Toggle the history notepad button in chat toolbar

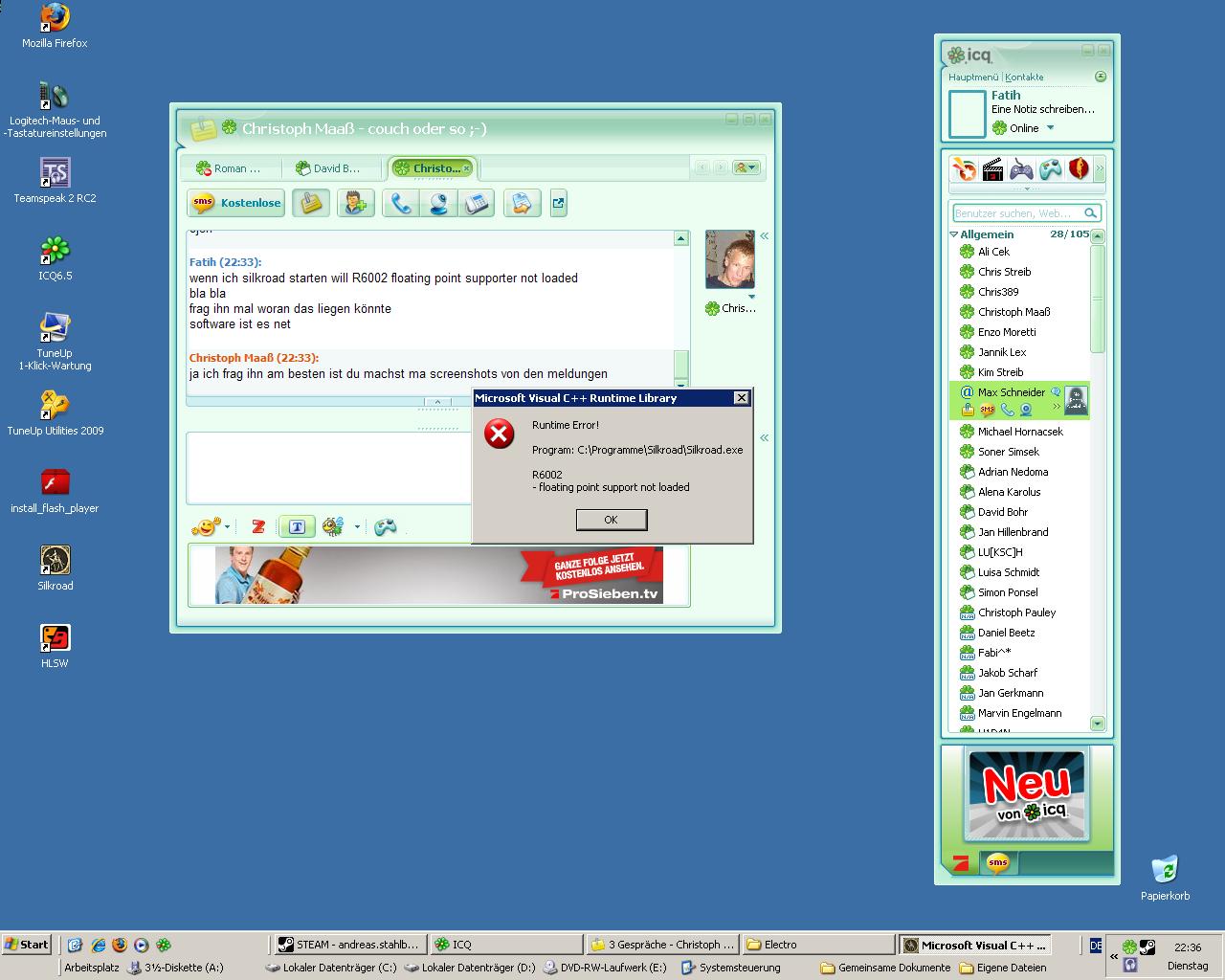(310, 203)
